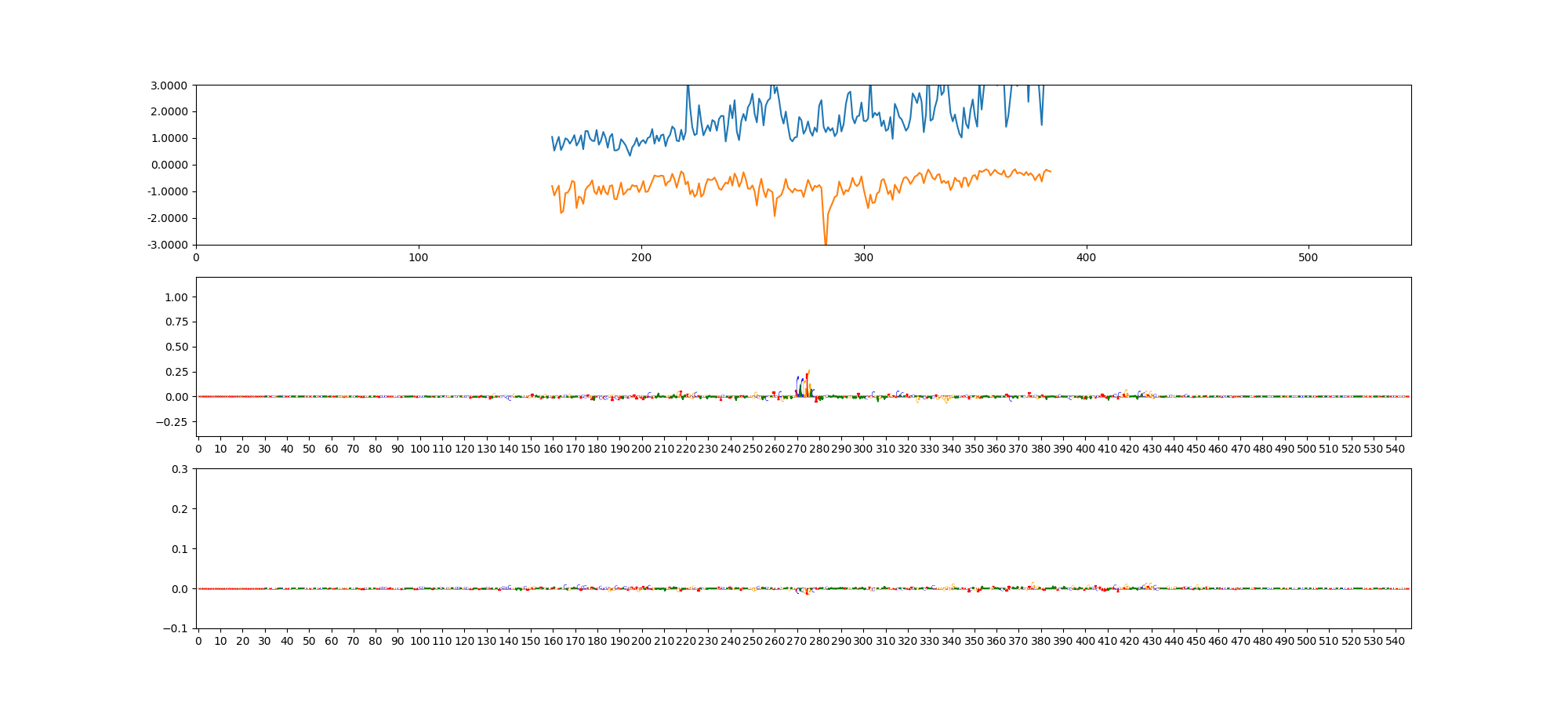Click the 0.0000 y-axis label on top plot
Screen dimensions: 1568x706
click(169, 165)
